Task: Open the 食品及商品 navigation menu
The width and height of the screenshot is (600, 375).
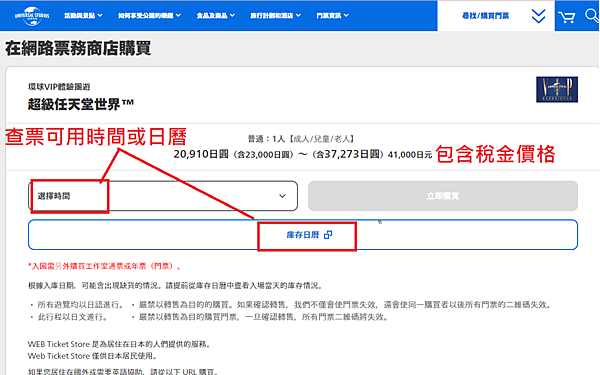Action: [215, 16]
